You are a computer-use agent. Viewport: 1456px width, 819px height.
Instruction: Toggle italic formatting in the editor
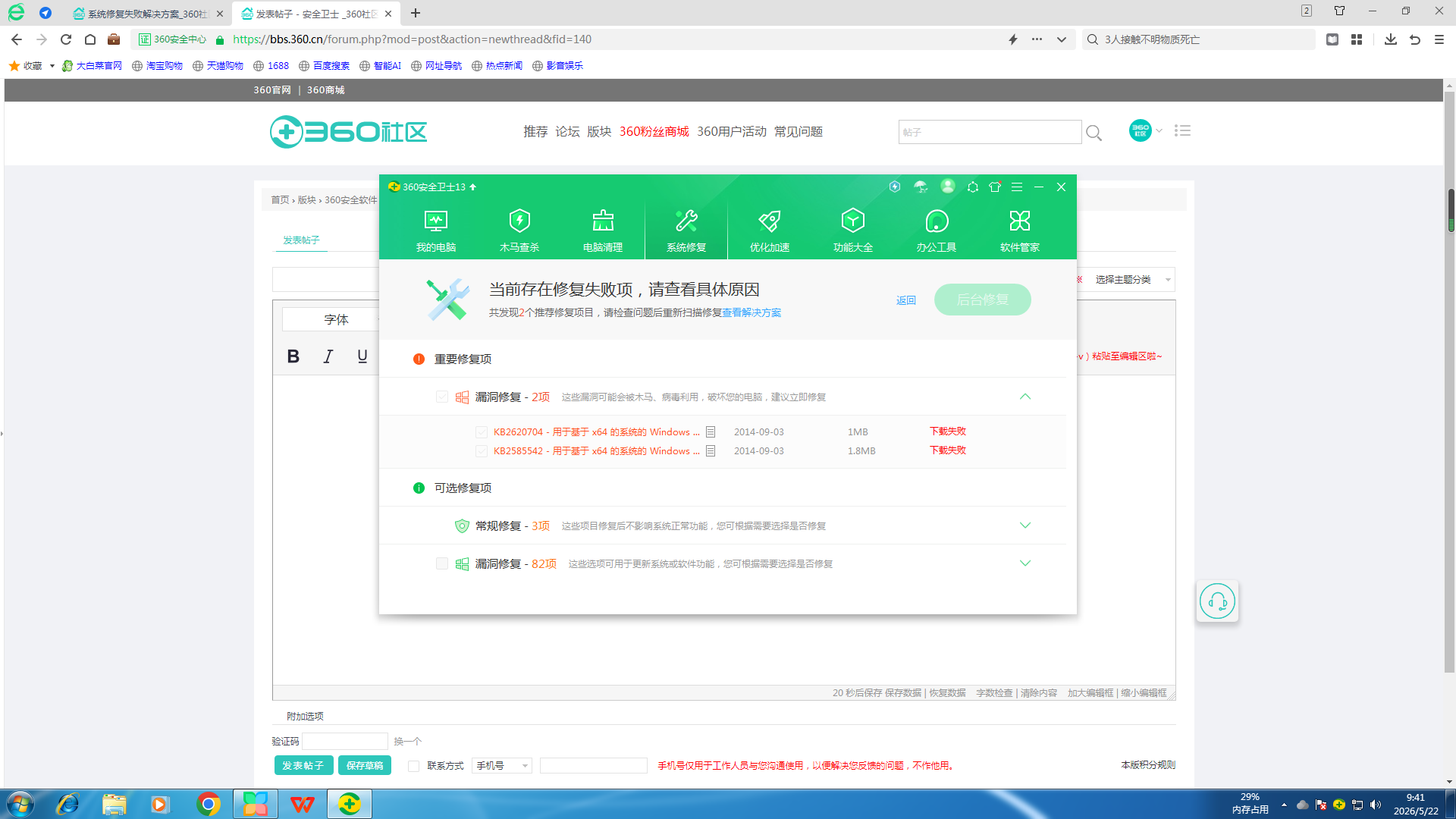click(x=328, y=356)
